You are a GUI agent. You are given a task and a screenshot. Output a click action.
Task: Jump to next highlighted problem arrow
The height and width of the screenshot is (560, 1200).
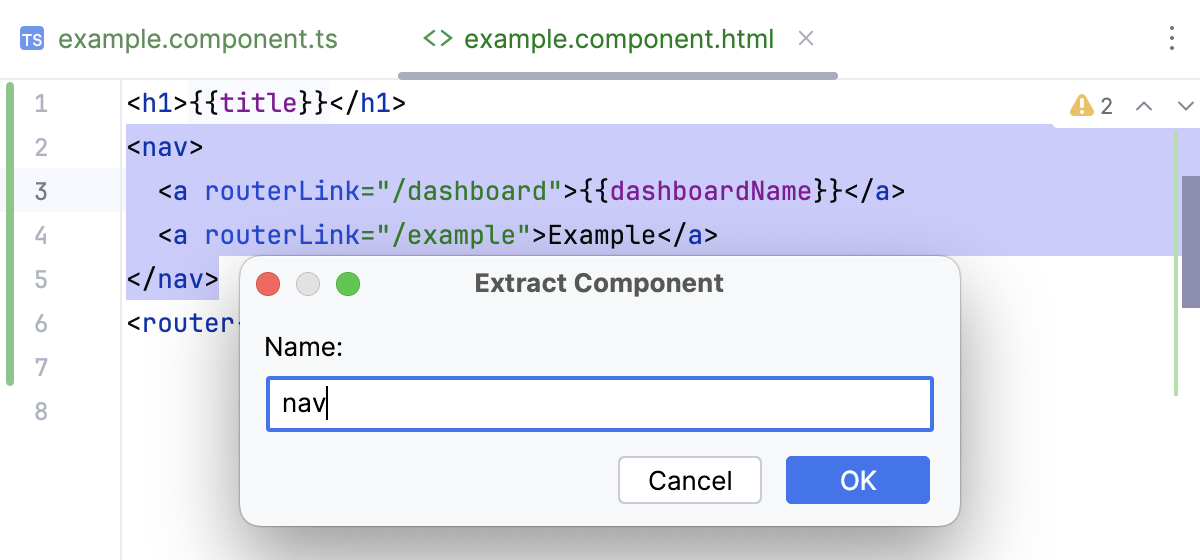[x=1186, y=105]
